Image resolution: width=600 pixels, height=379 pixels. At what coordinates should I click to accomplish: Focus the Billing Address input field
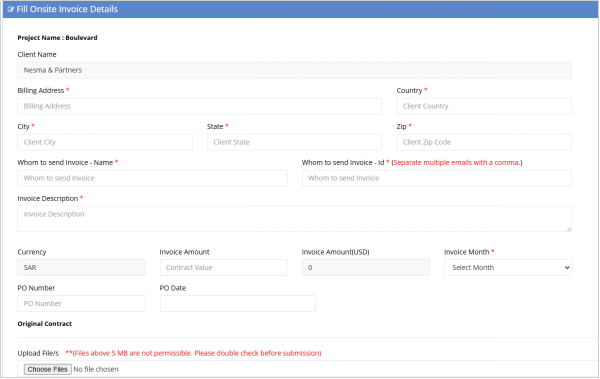[x=199, y=106]
